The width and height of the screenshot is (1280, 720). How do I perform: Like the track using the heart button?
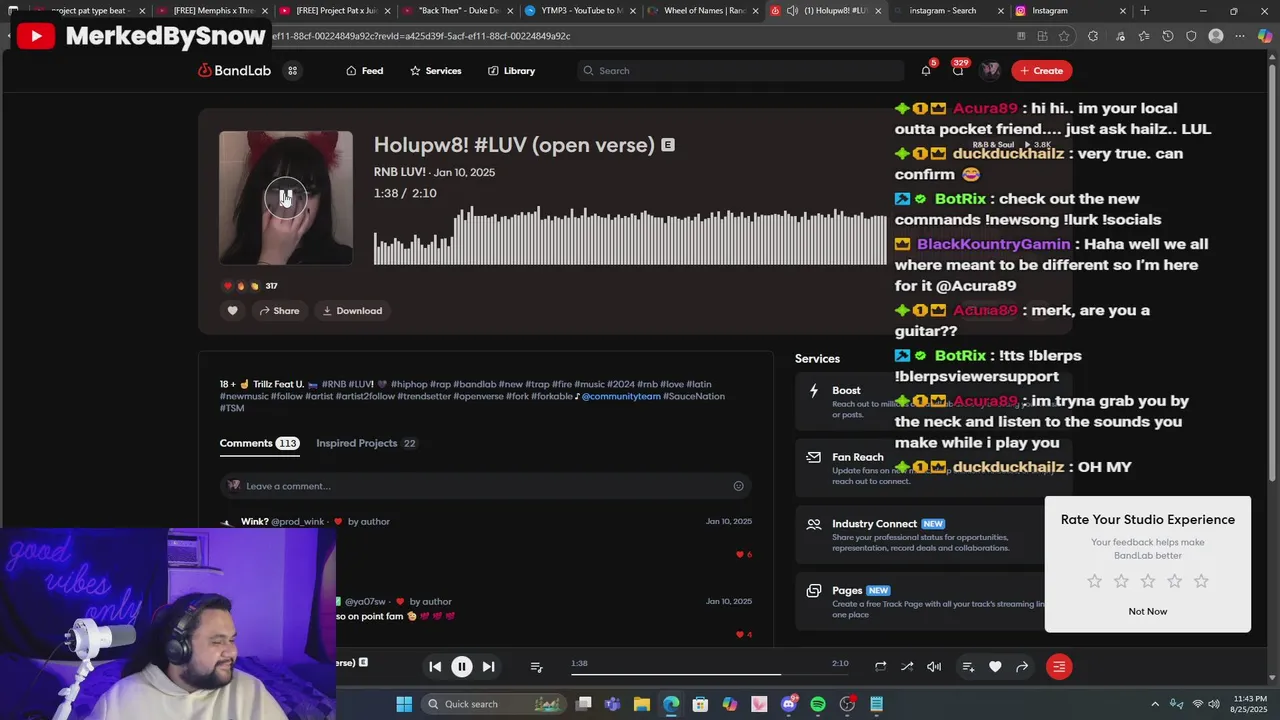pyautogui.click(x=233, y=311)
